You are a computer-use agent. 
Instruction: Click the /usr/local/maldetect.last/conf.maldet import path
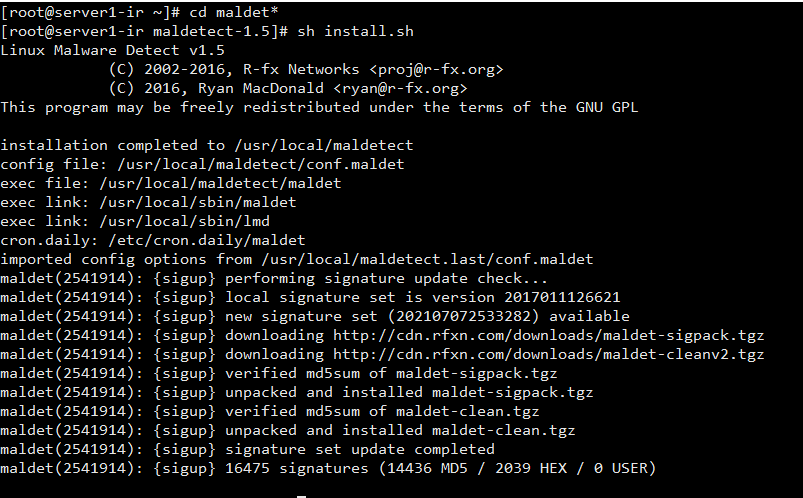click(x=427, y=259)
